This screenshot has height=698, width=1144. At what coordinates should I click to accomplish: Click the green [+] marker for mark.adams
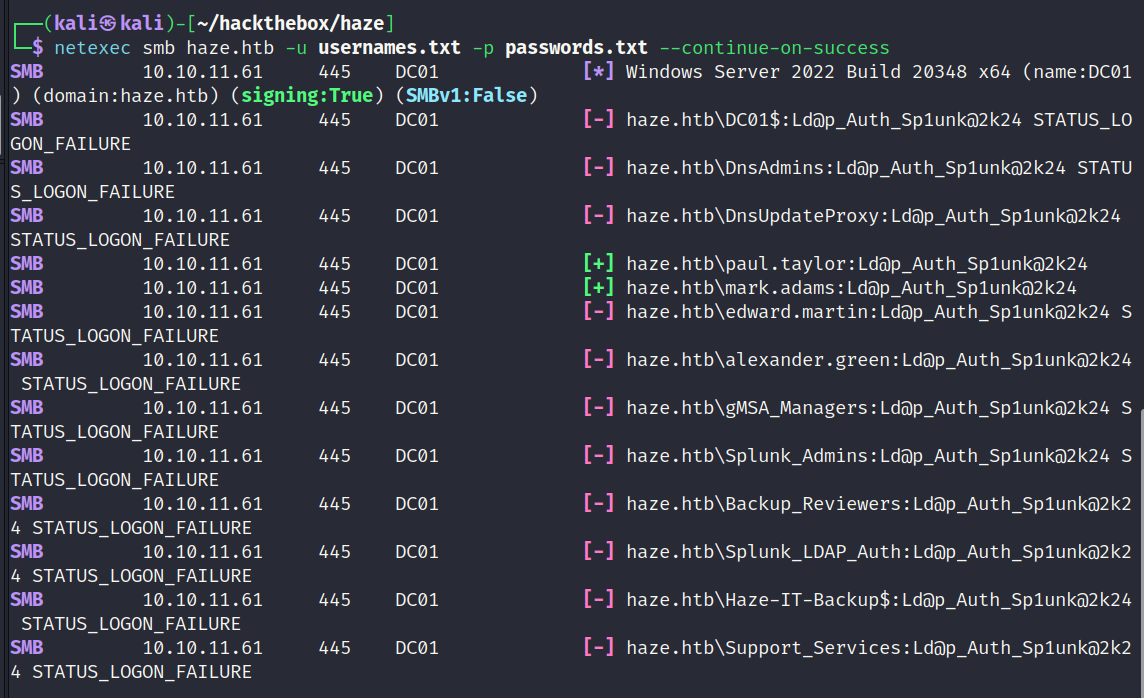(x=598, y=287)
